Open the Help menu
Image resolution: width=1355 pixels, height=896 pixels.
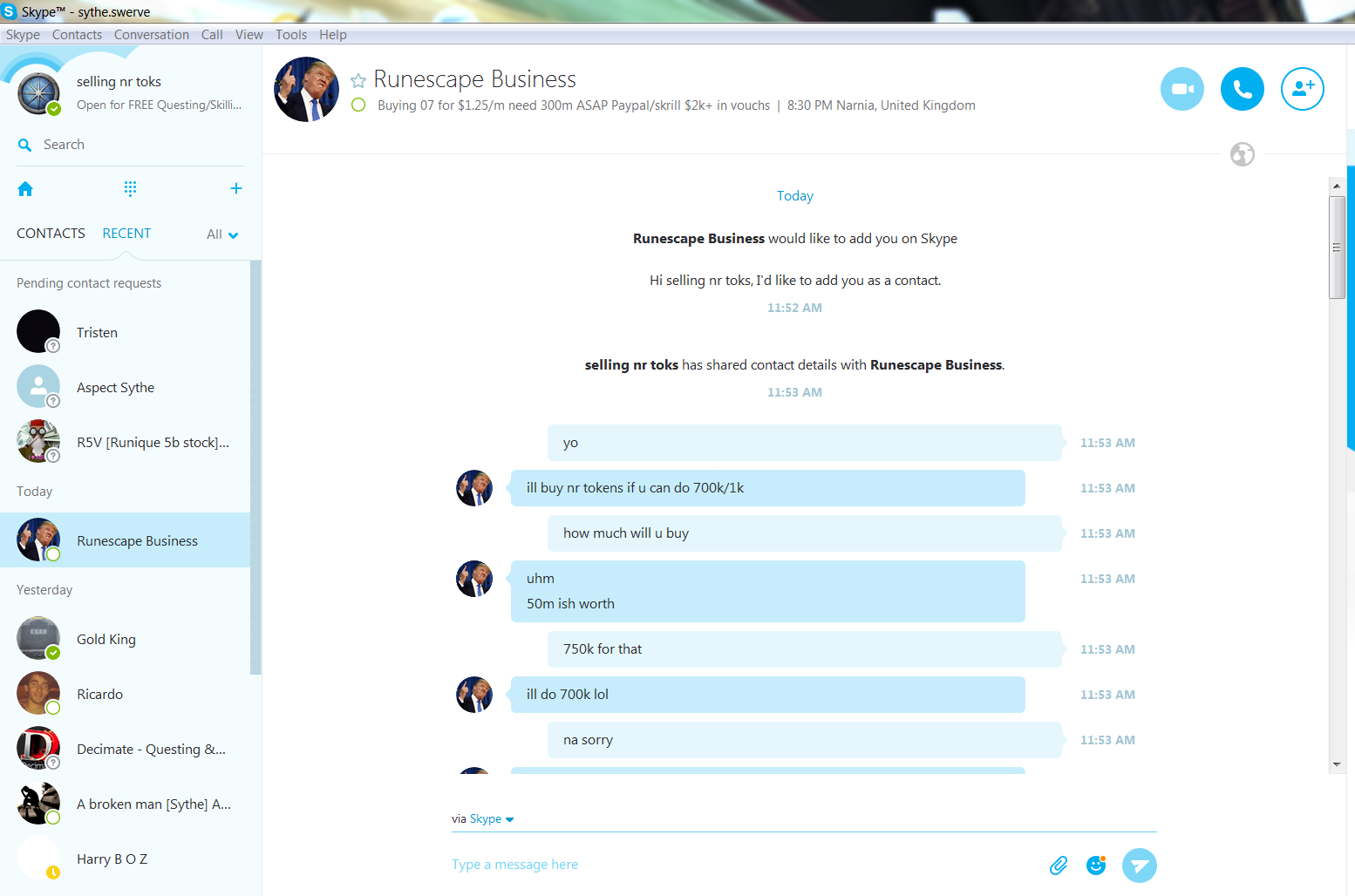[x=333, y=35]
